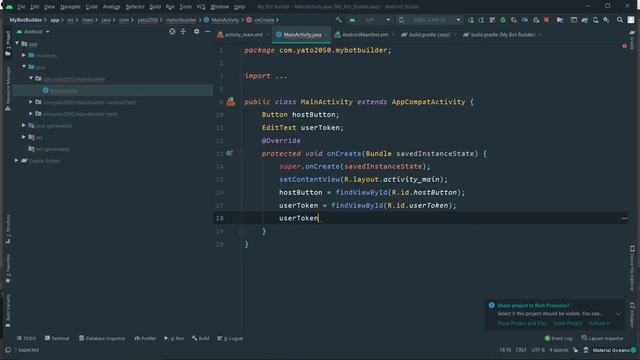
Task: Switch to AndroidManifest.xml tab
Action: pyautogui.click(x=365, y=35)
